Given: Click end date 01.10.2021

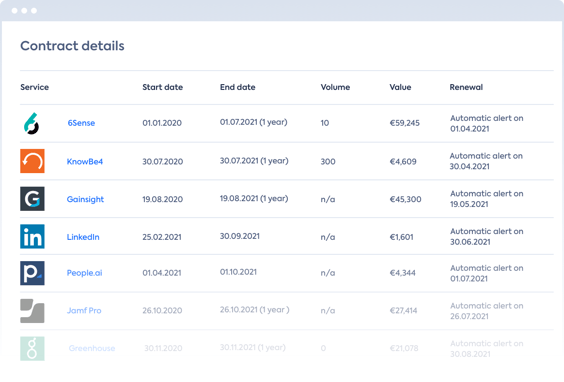Looking at the screenshot, I should pyautogui.click(x=238, y=272).
